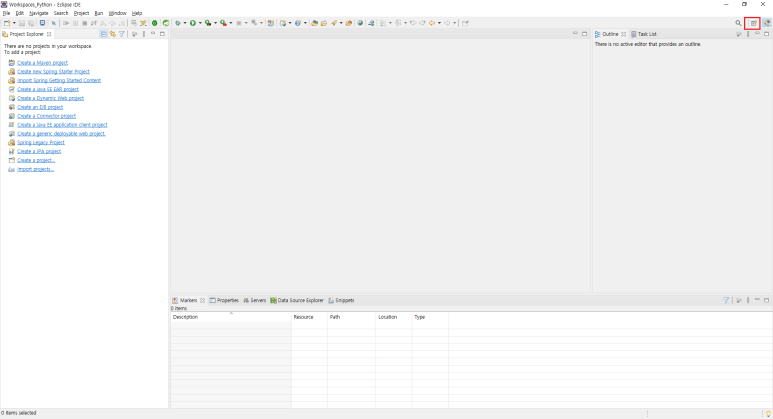Click the globe Open Web Browser icon
Viewport: 773px width, 419px height.
pos(360,23)
